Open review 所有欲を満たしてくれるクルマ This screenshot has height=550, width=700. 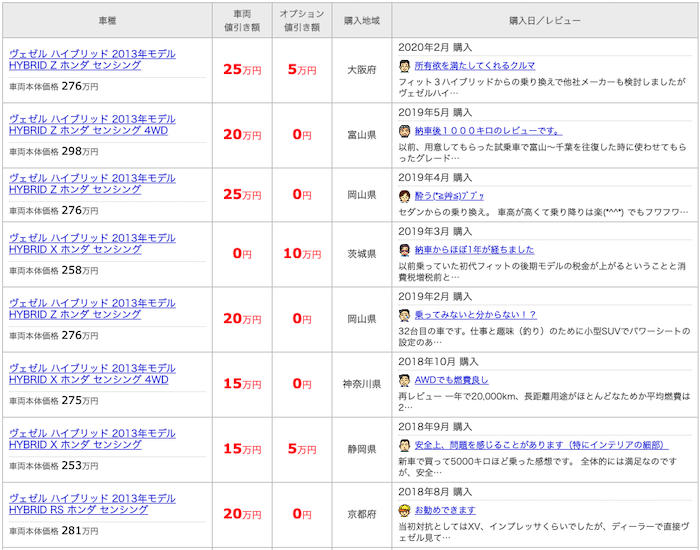tap(475, 66)
